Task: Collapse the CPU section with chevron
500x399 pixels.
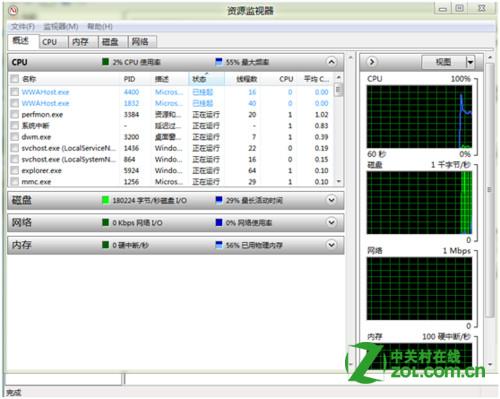Action: coord(331,62)
